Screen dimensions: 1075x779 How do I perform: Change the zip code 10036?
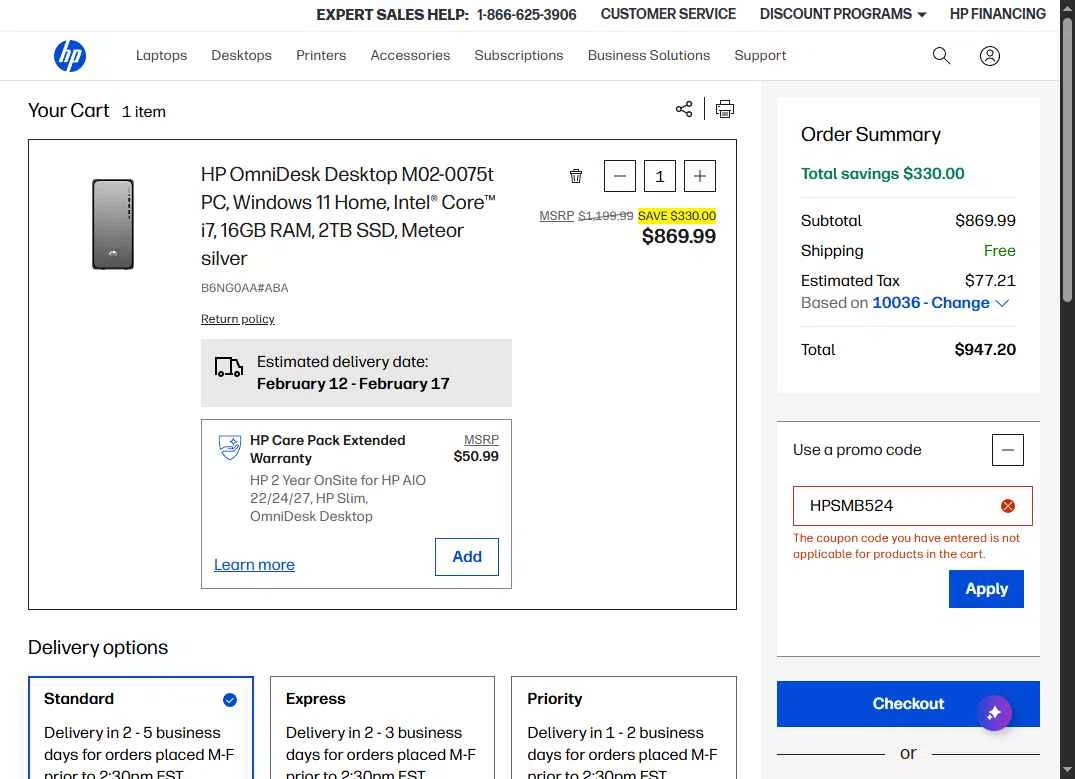[x=940, y=303]
